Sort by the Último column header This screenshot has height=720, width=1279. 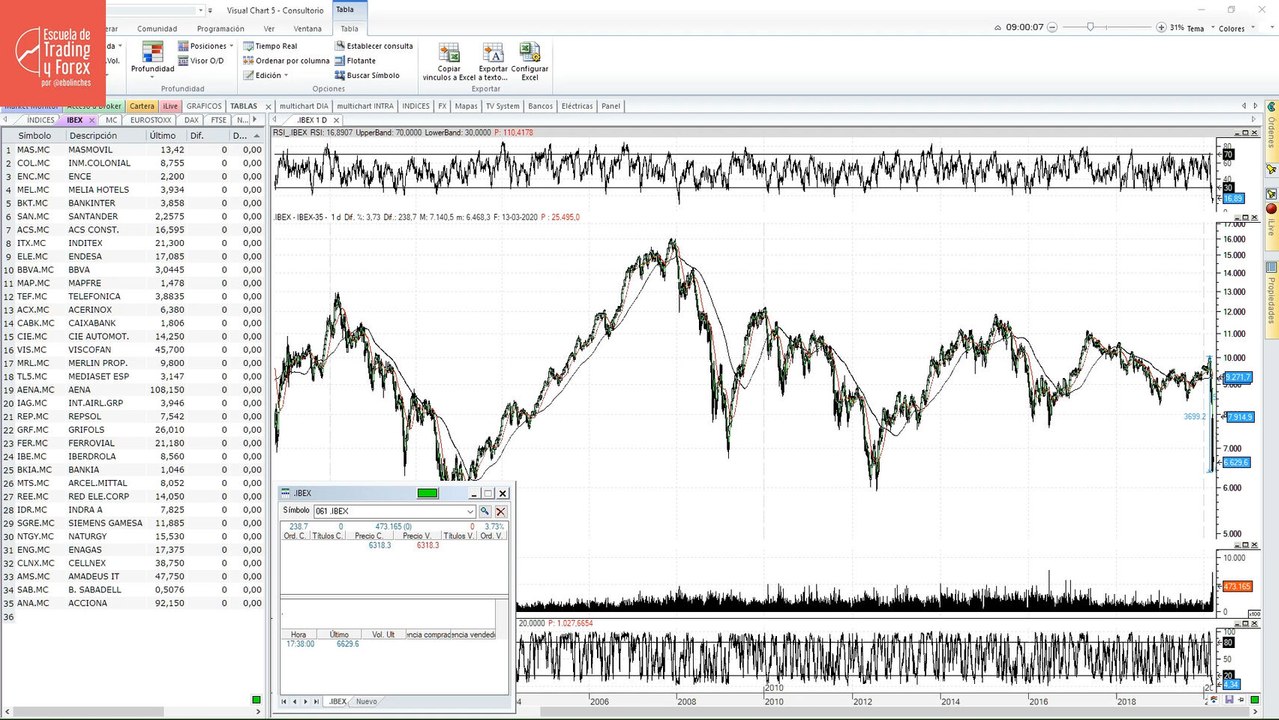pos(165,135)
